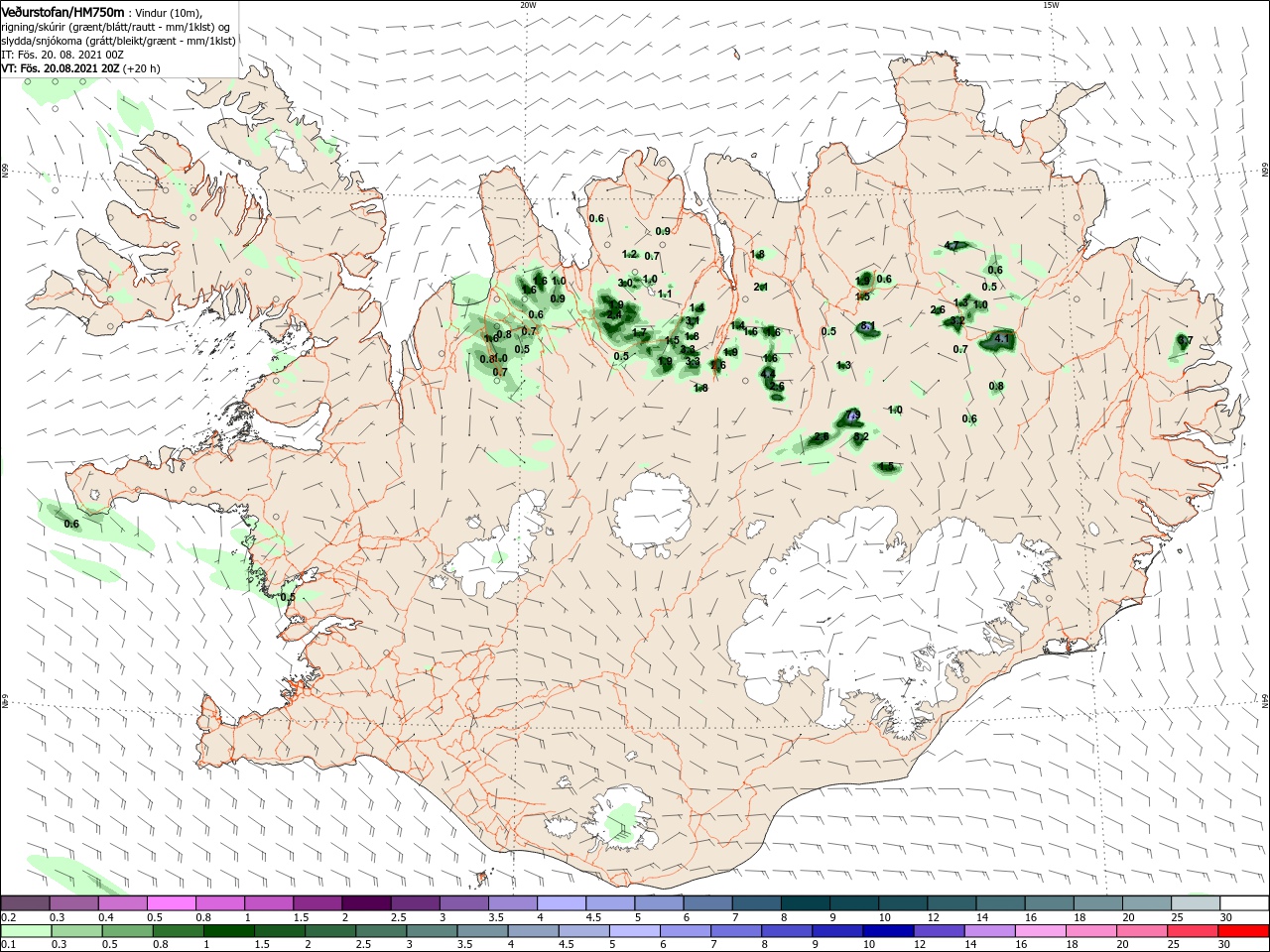Click the 4.1 precipitation value

tap(1001, 339)
